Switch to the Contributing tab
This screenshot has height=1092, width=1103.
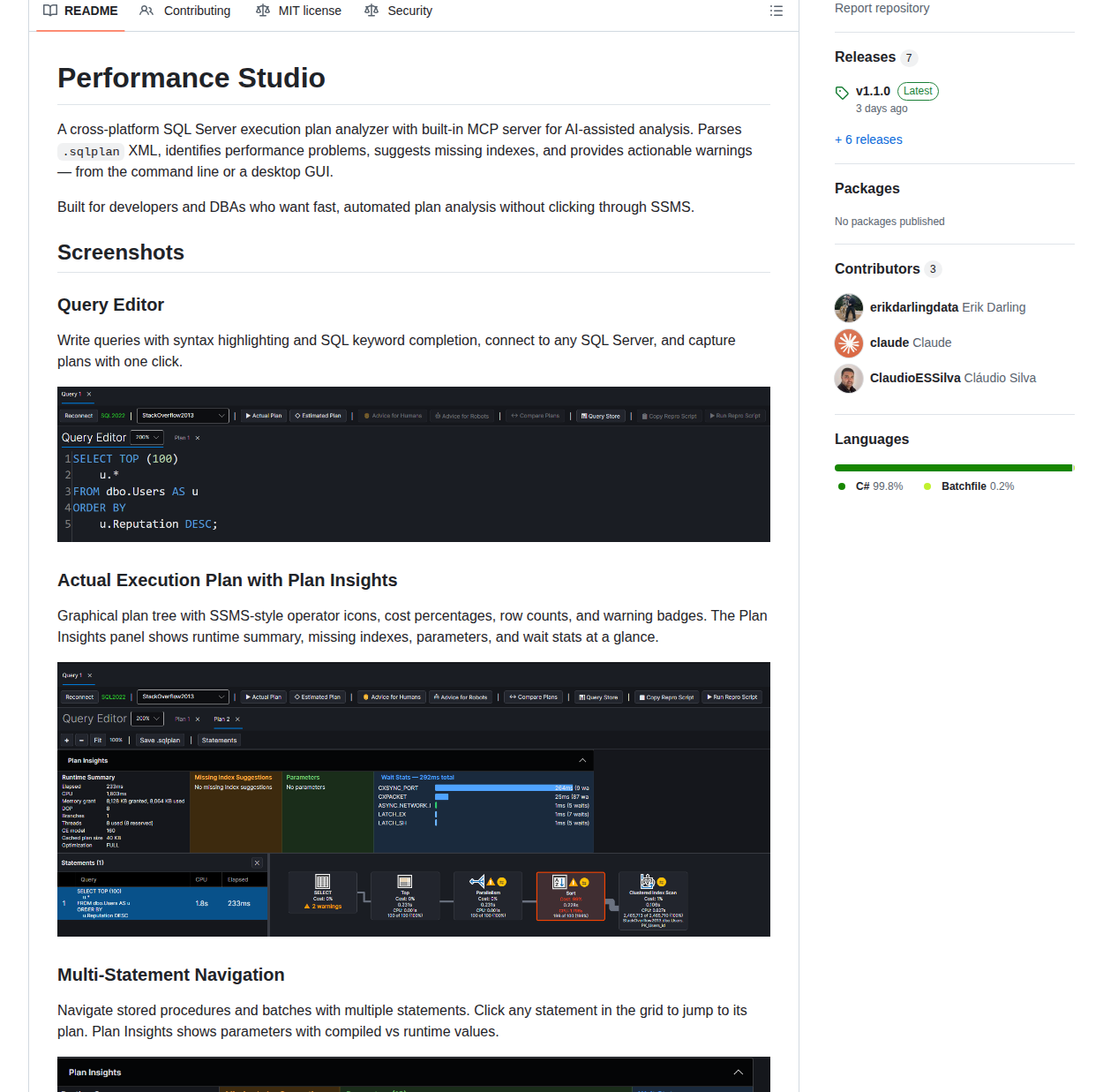pos(196,10)
